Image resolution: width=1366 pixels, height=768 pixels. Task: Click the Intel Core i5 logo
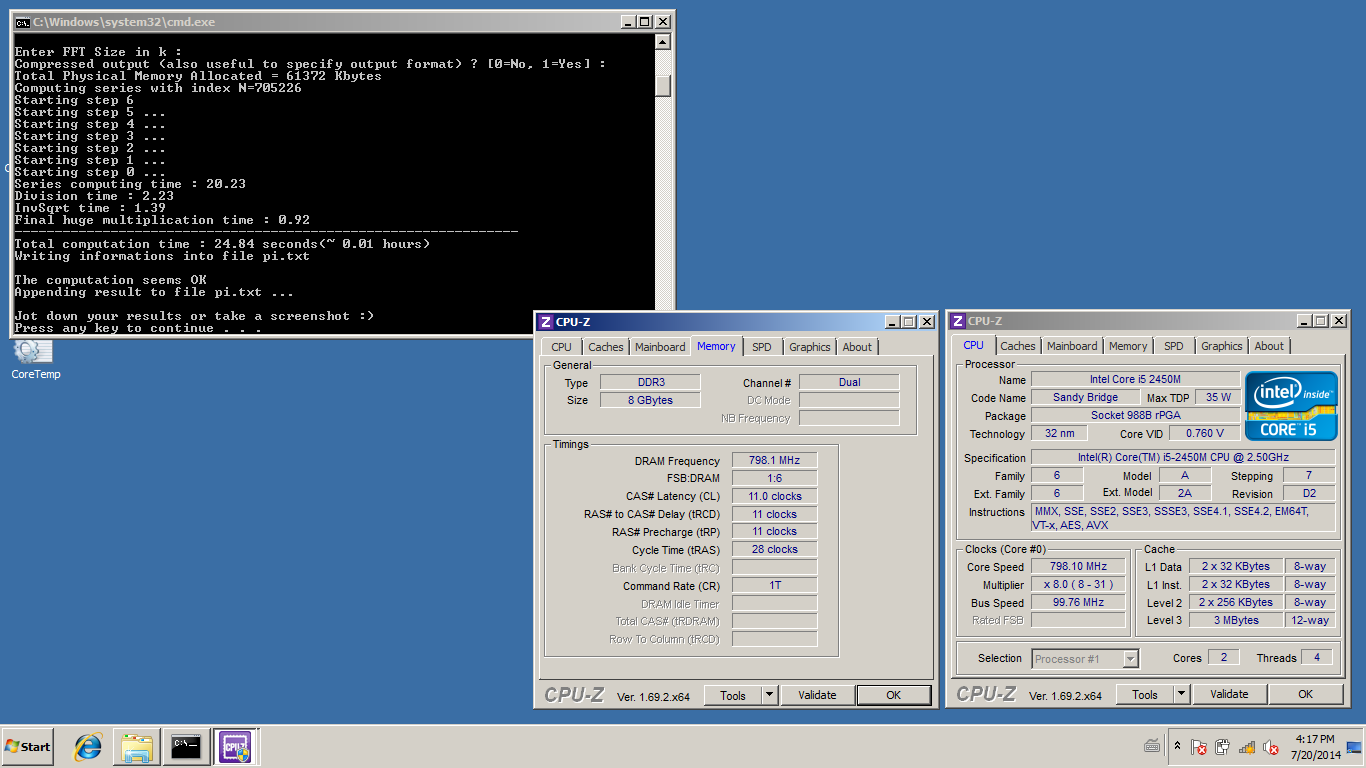point(1291,406)
